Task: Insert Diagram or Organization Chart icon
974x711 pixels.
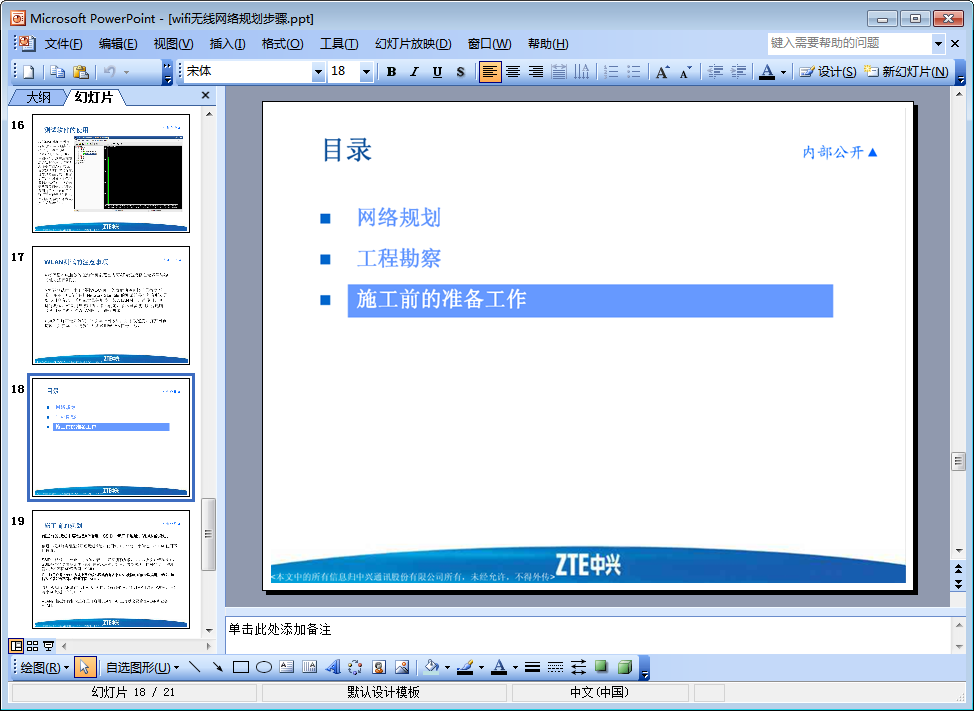Action: point(355,668)
